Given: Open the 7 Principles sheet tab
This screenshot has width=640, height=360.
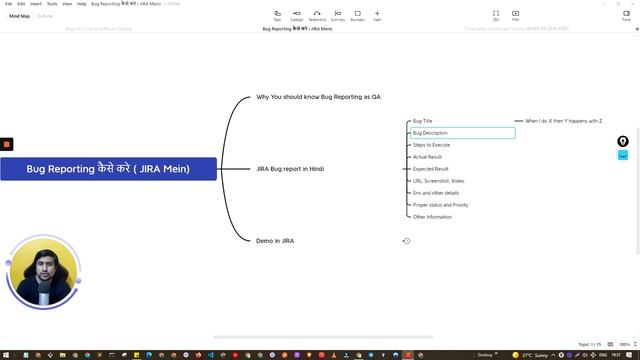Looking at the screenshot, I should (x=516, y=29).
